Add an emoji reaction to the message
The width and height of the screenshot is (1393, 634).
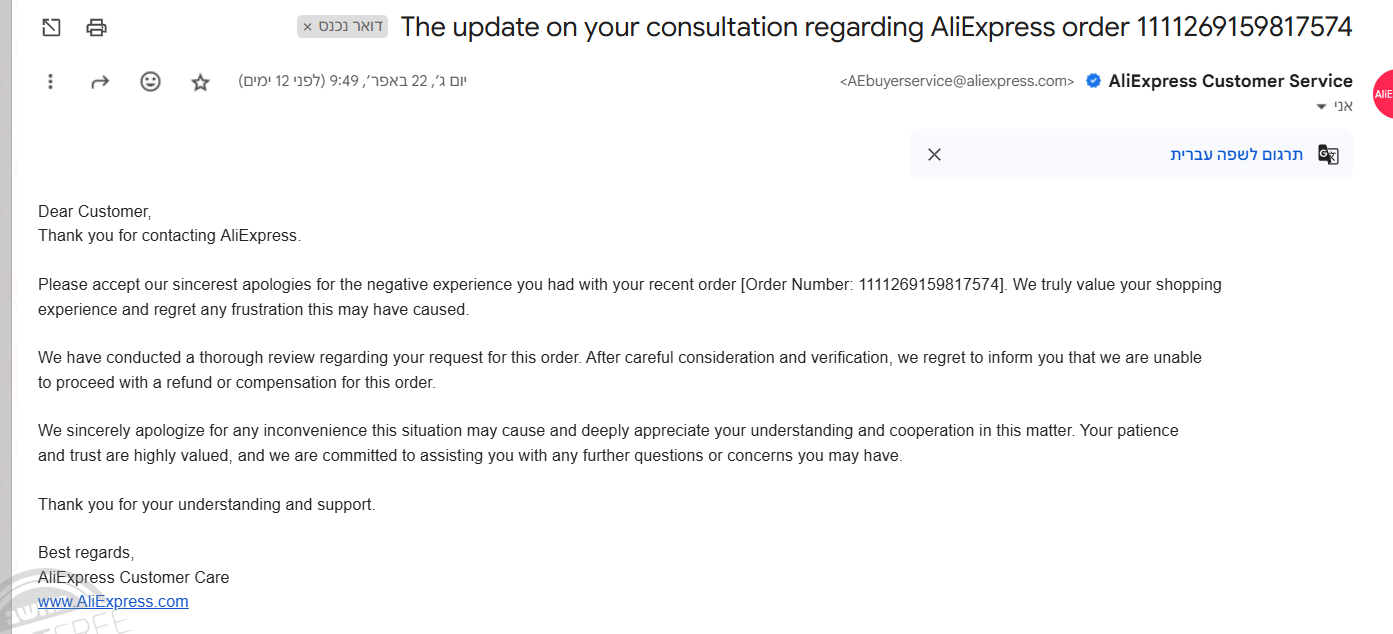click(150, 82)
